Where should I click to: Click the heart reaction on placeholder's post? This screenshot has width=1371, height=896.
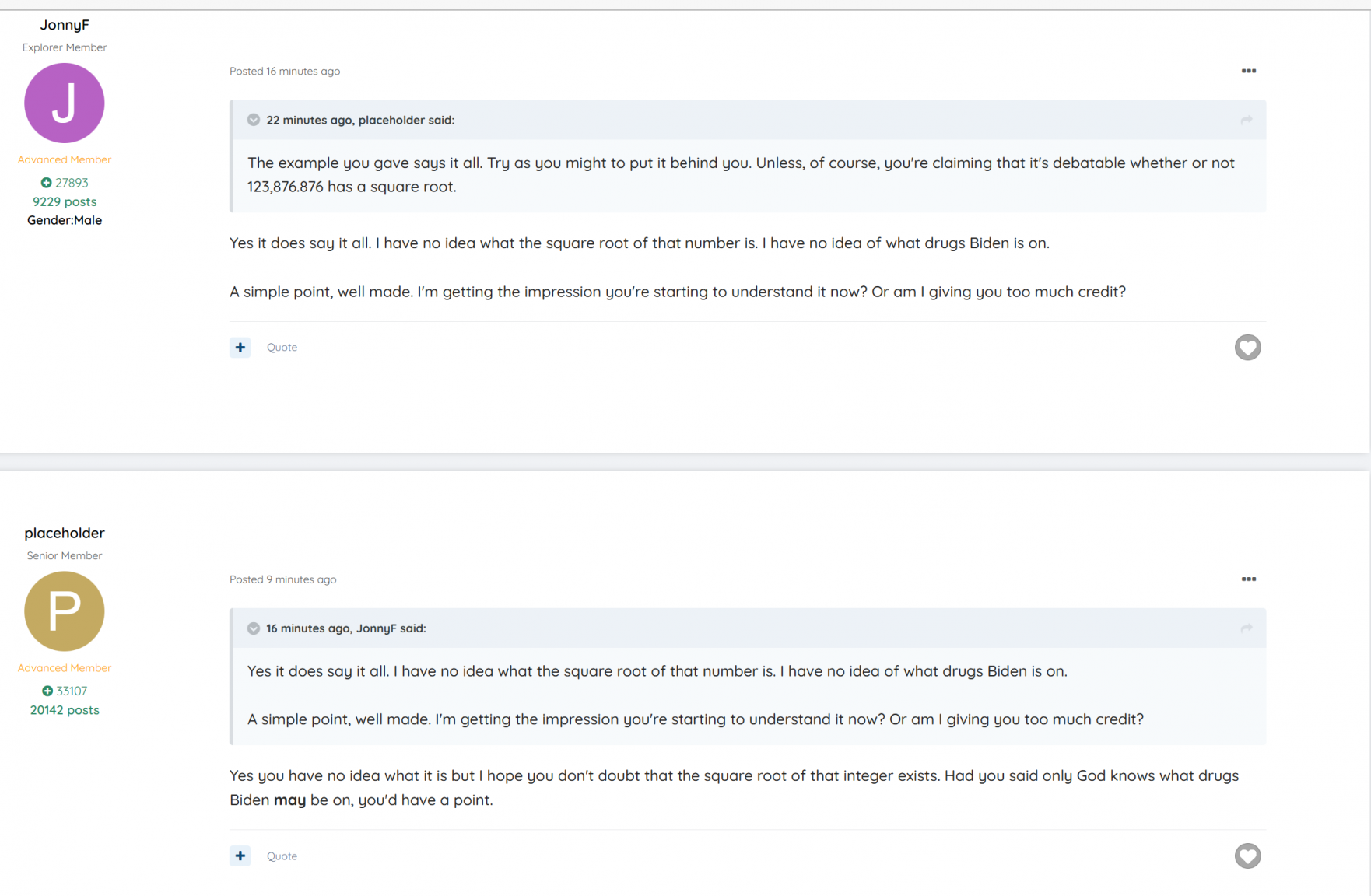(1247, 856)
